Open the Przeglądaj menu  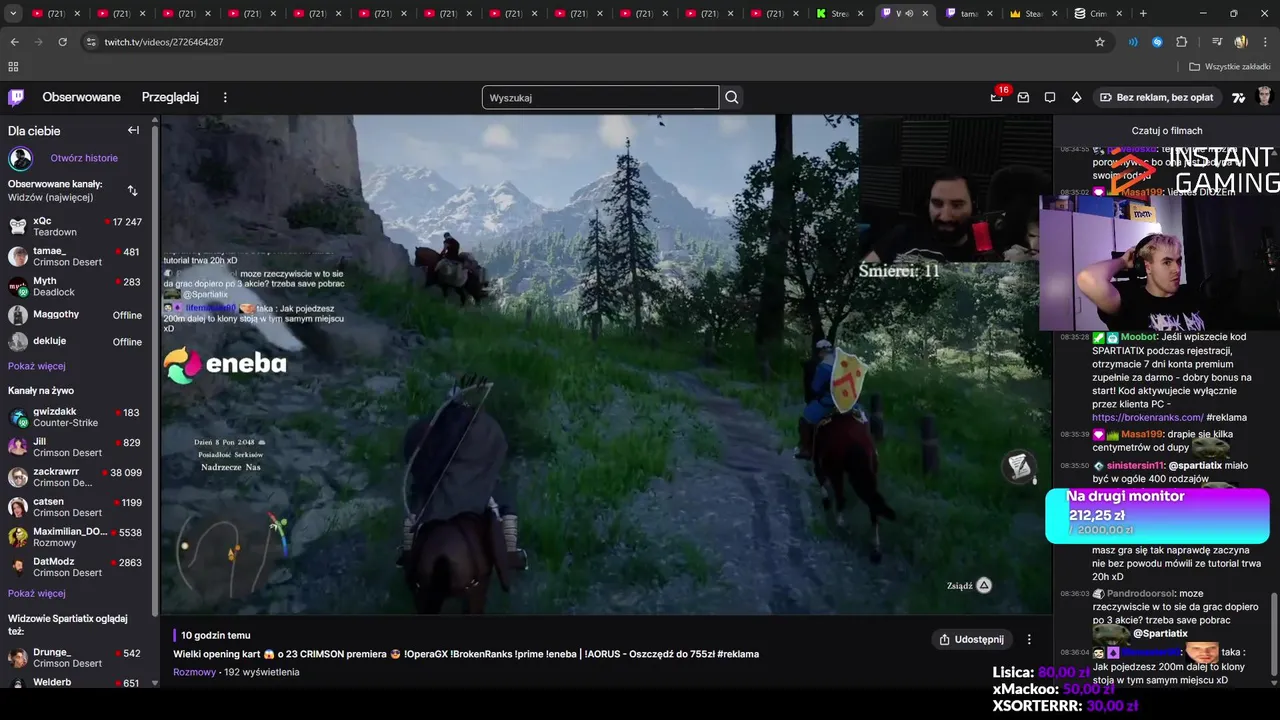pyautogui.click(x=170, y=97)
